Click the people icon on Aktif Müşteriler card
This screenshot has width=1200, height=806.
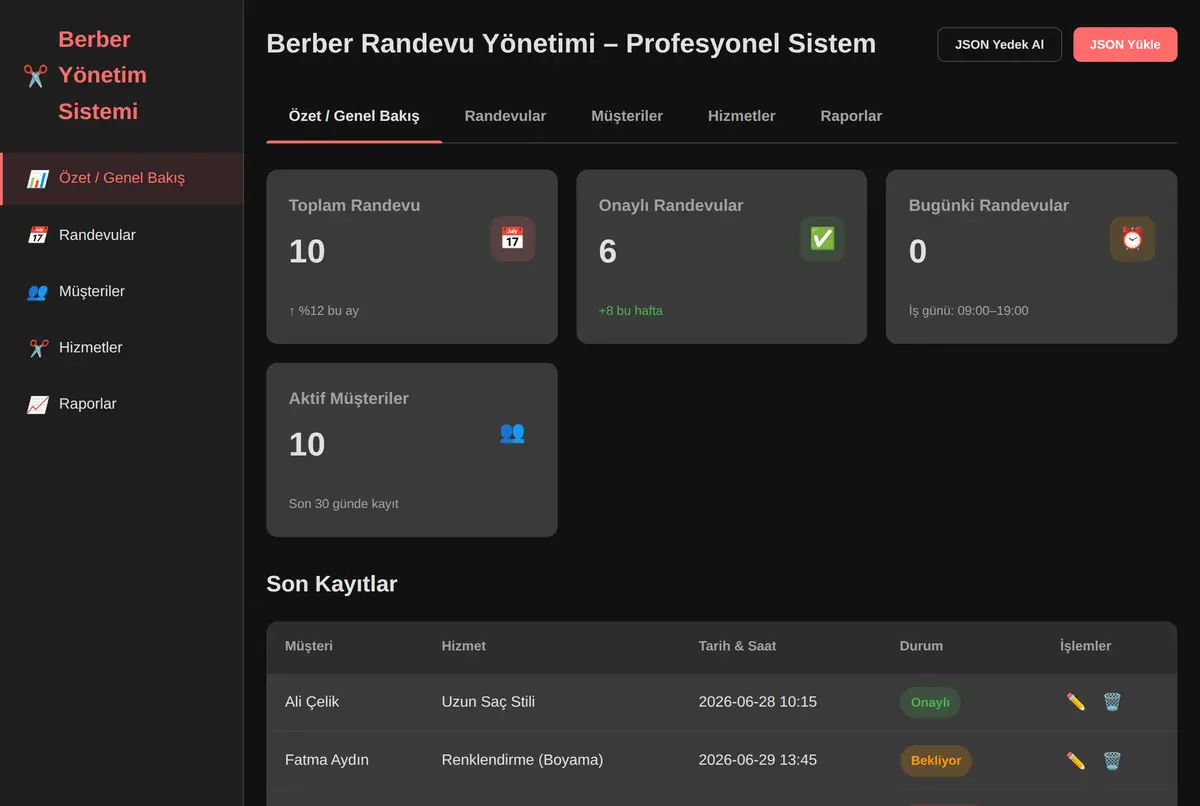[x=512, y=432]
